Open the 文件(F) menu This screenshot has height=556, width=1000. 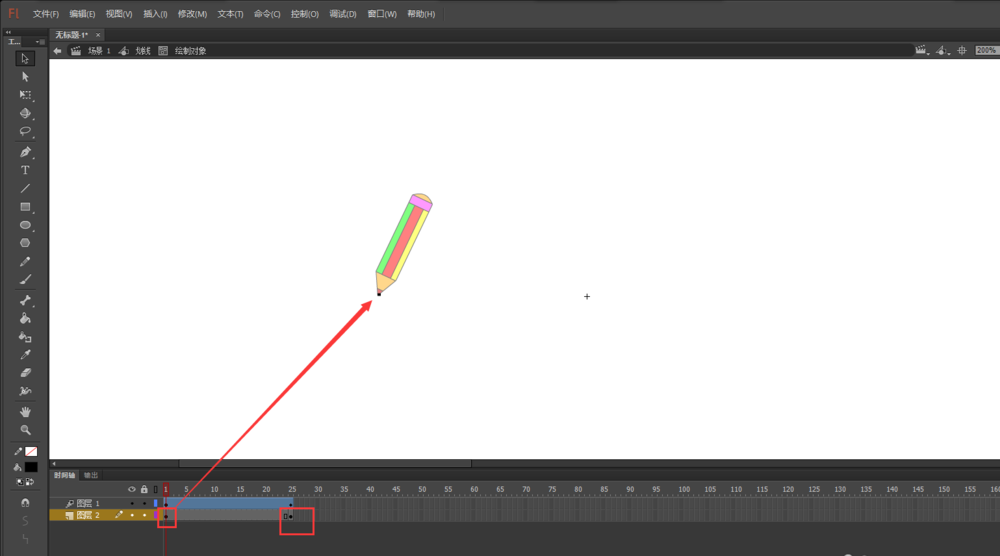pyautogui.click(x=45, y=14)
